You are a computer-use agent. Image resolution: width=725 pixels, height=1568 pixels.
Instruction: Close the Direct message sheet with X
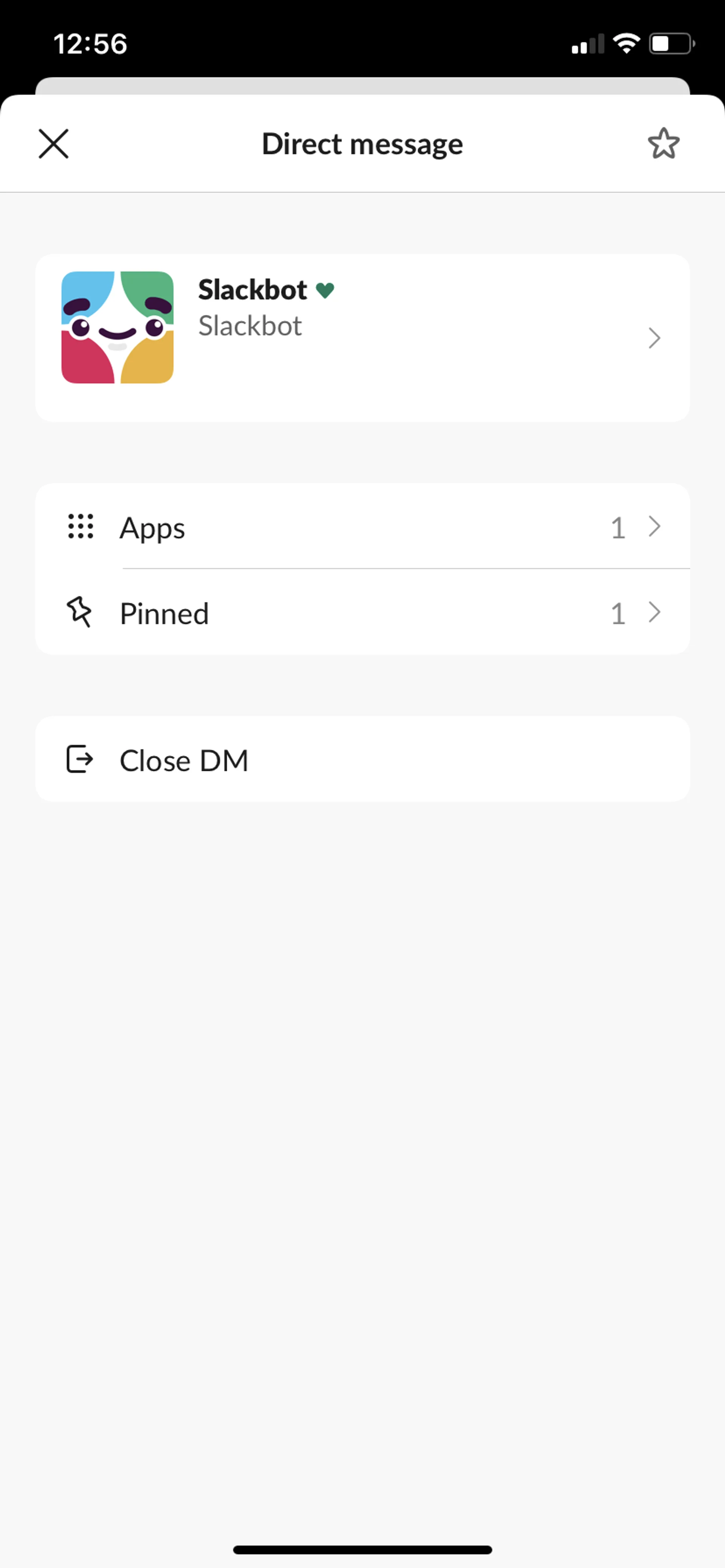54,144
